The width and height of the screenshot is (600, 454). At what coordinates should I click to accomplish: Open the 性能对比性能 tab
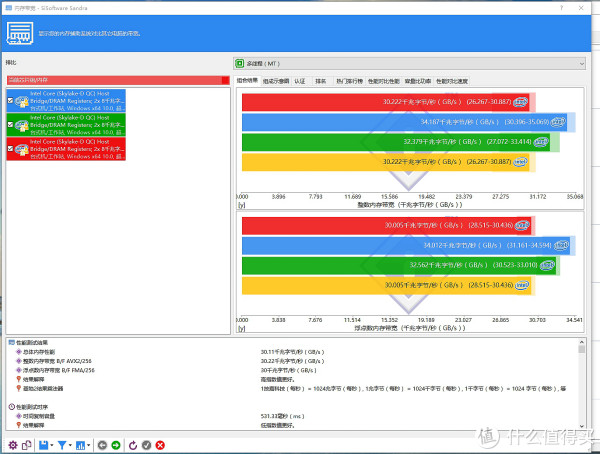pyautogui.click(x=384, y=81)
